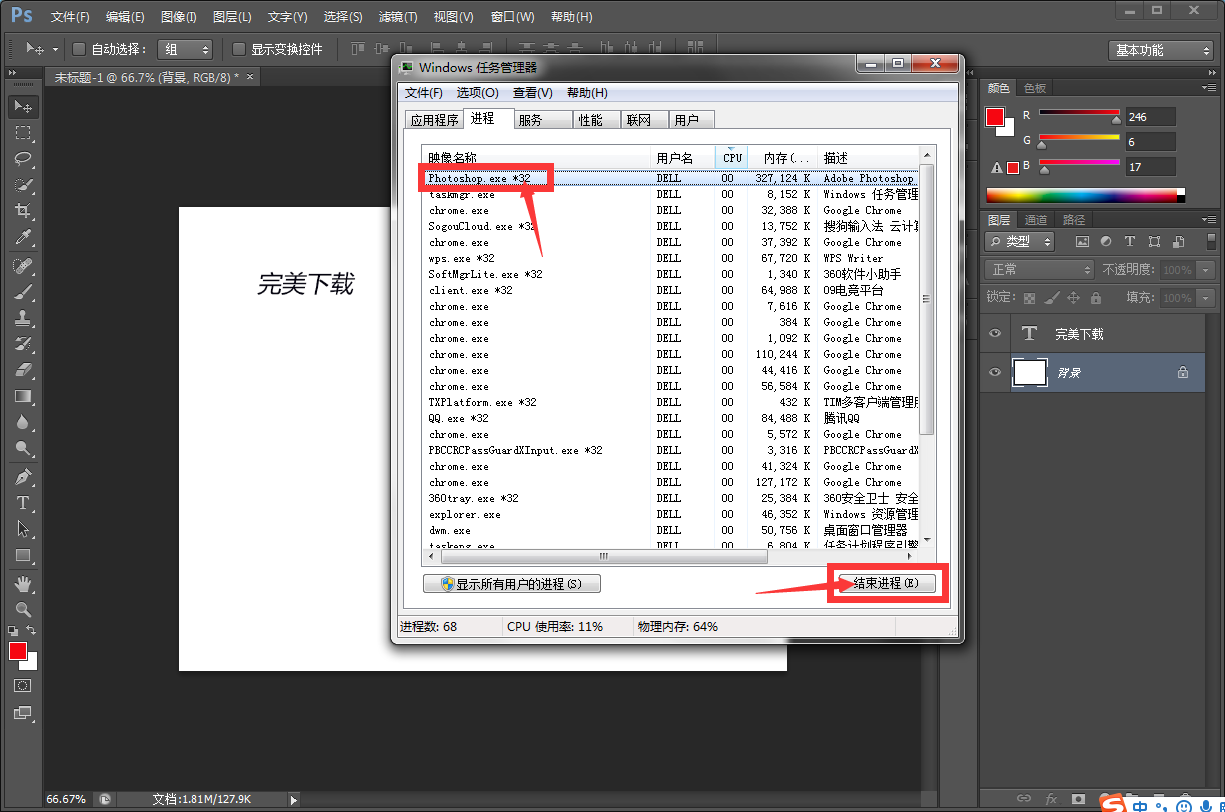Toggle lock all padlock icon
The height and width of the screenshot is (812, 1225).
(1096, 298)
